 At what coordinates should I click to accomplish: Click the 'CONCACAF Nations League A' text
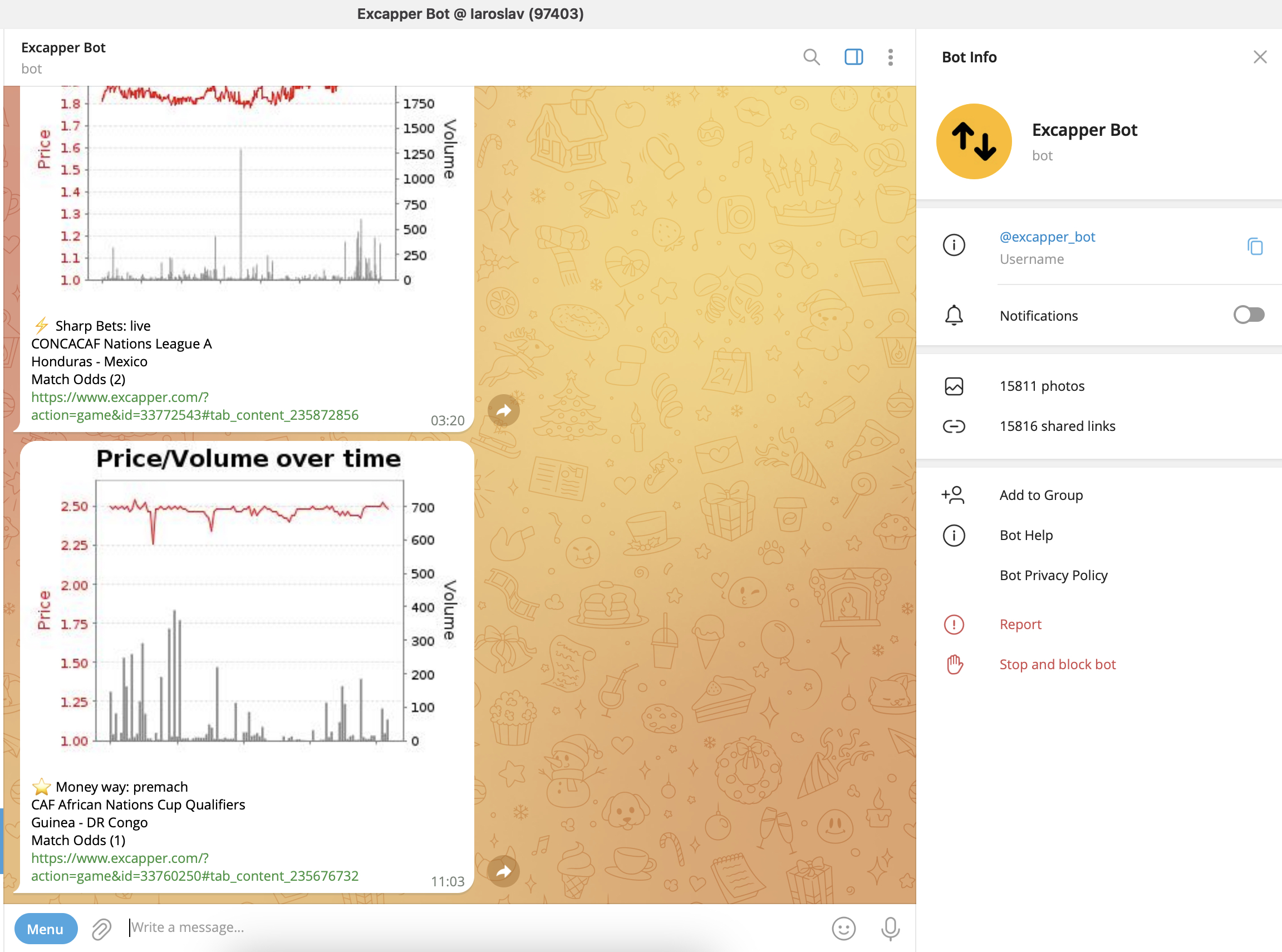pos(121,343)
